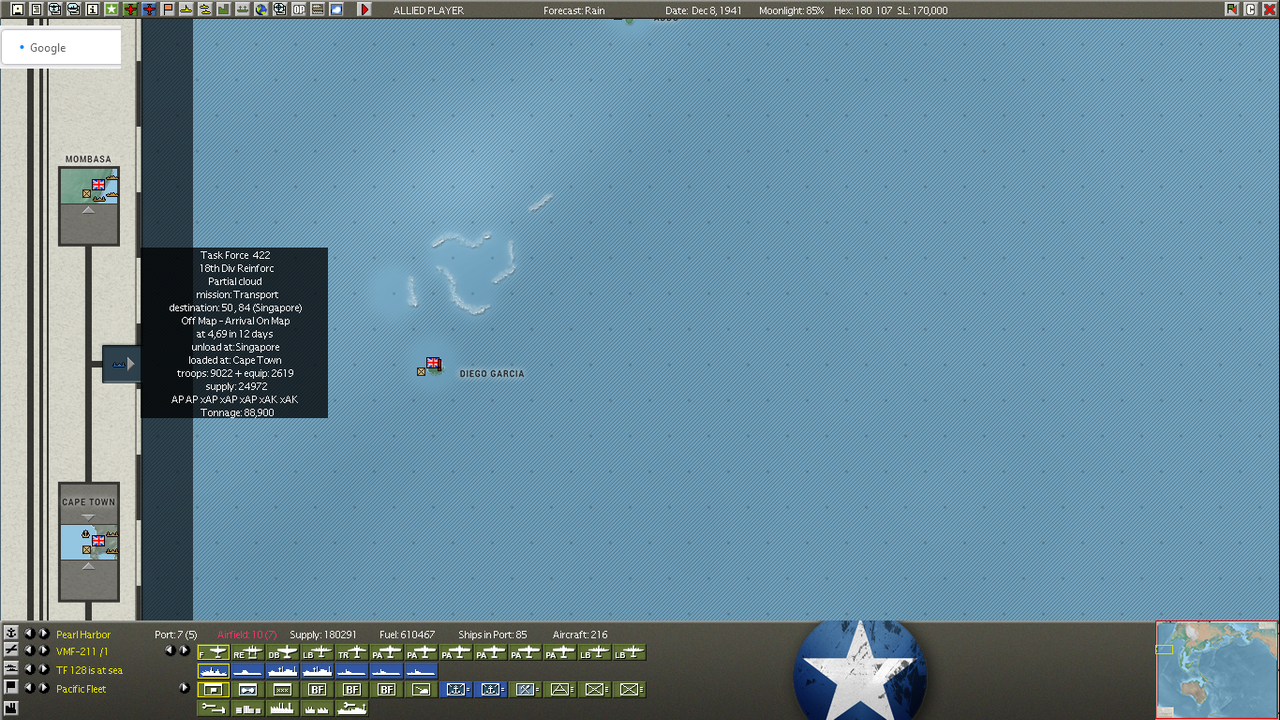The image size is (1280, 720).
Task: Click previous arrow beside VMF-211 /1
Action: tap(29, 651)
